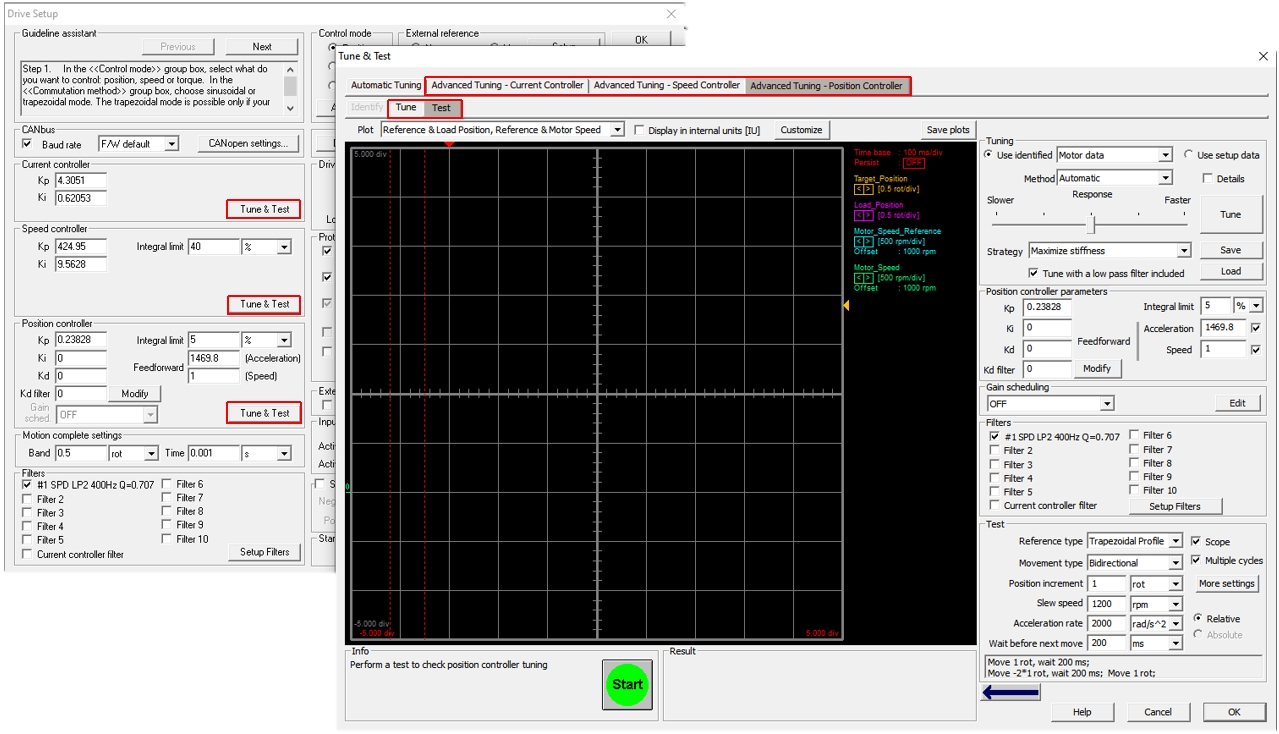
Task: Click Motor_Speed_Reference right scale arrow
Action: point(868,240)
